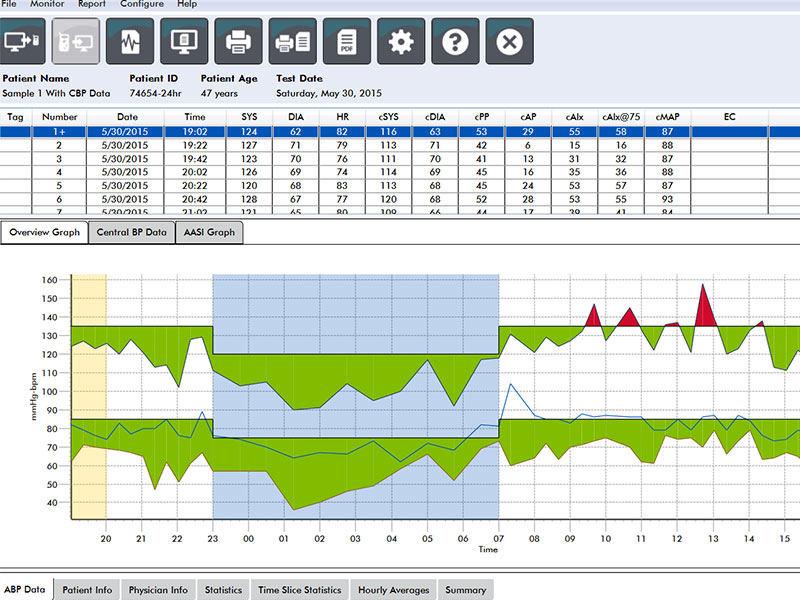Click the Date column header

tap(126, 117)
